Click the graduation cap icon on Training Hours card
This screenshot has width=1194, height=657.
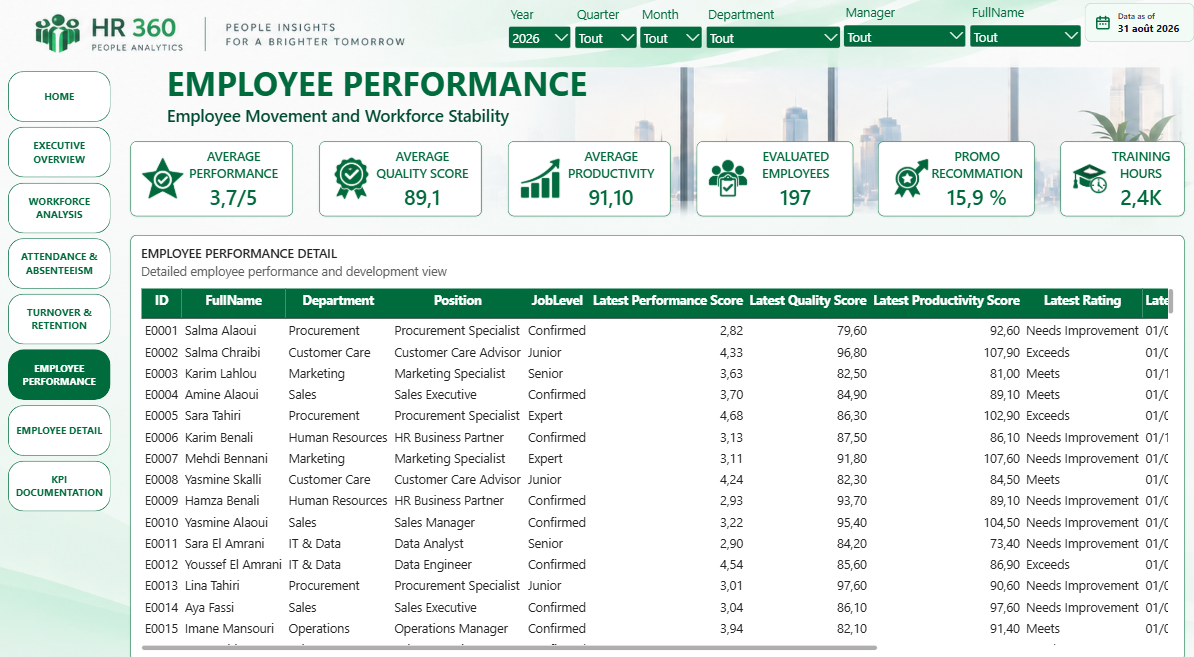[x=1090, y=178]
